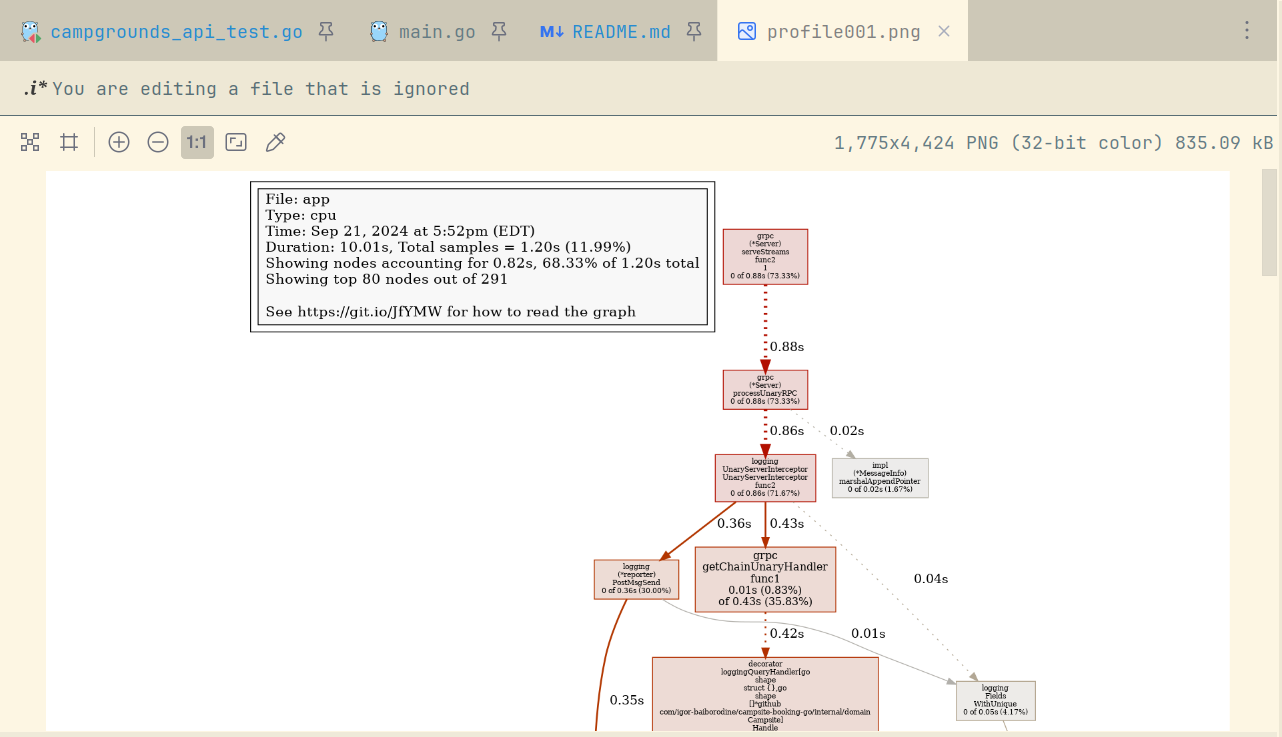Unpin the campgrounds_api_test.go tab
Screen dimensions: 1282x737
coord(326,31)
